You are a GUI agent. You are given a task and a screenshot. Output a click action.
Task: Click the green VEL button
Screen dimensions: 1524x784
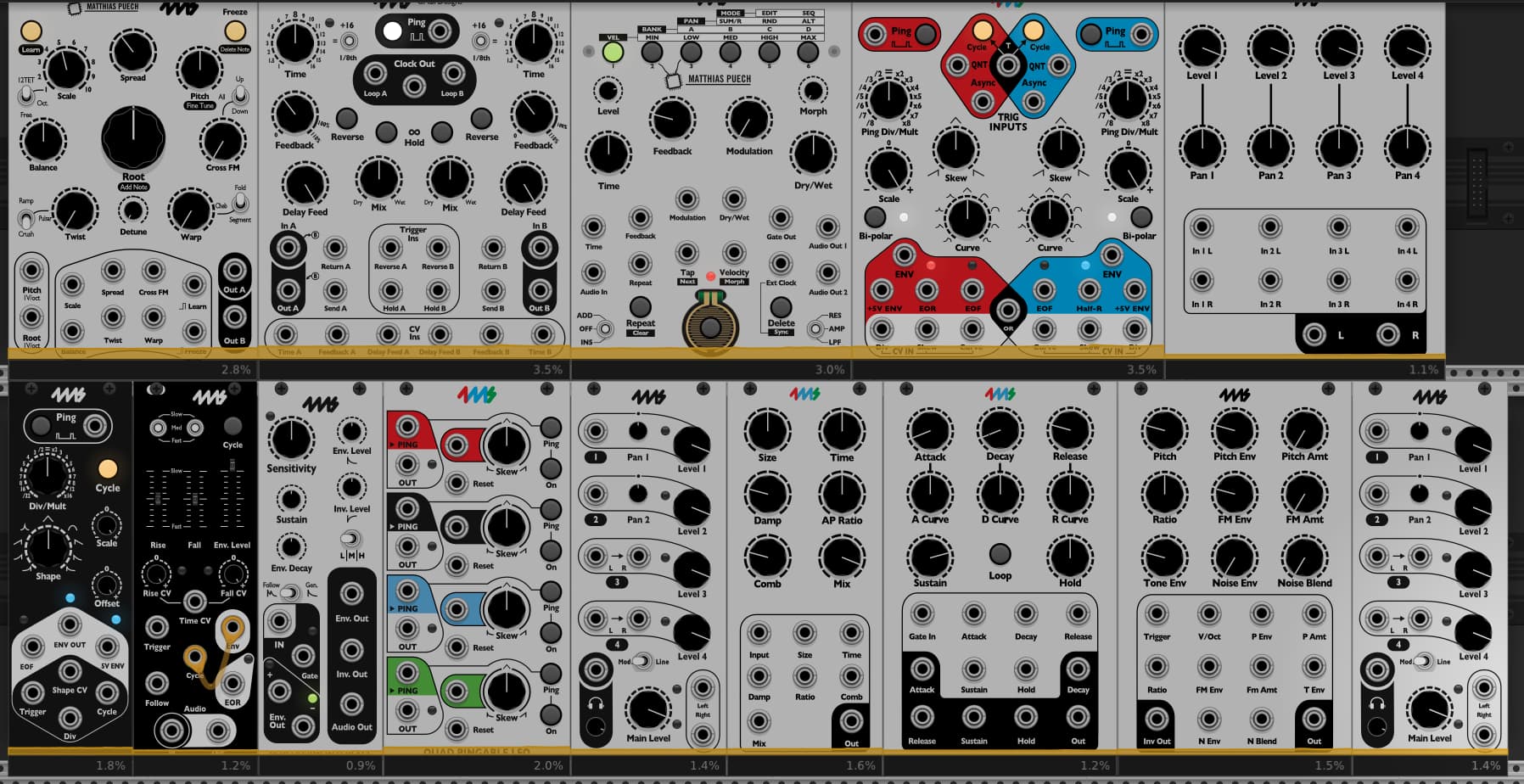pyautogui.click(x=613, y=53)
